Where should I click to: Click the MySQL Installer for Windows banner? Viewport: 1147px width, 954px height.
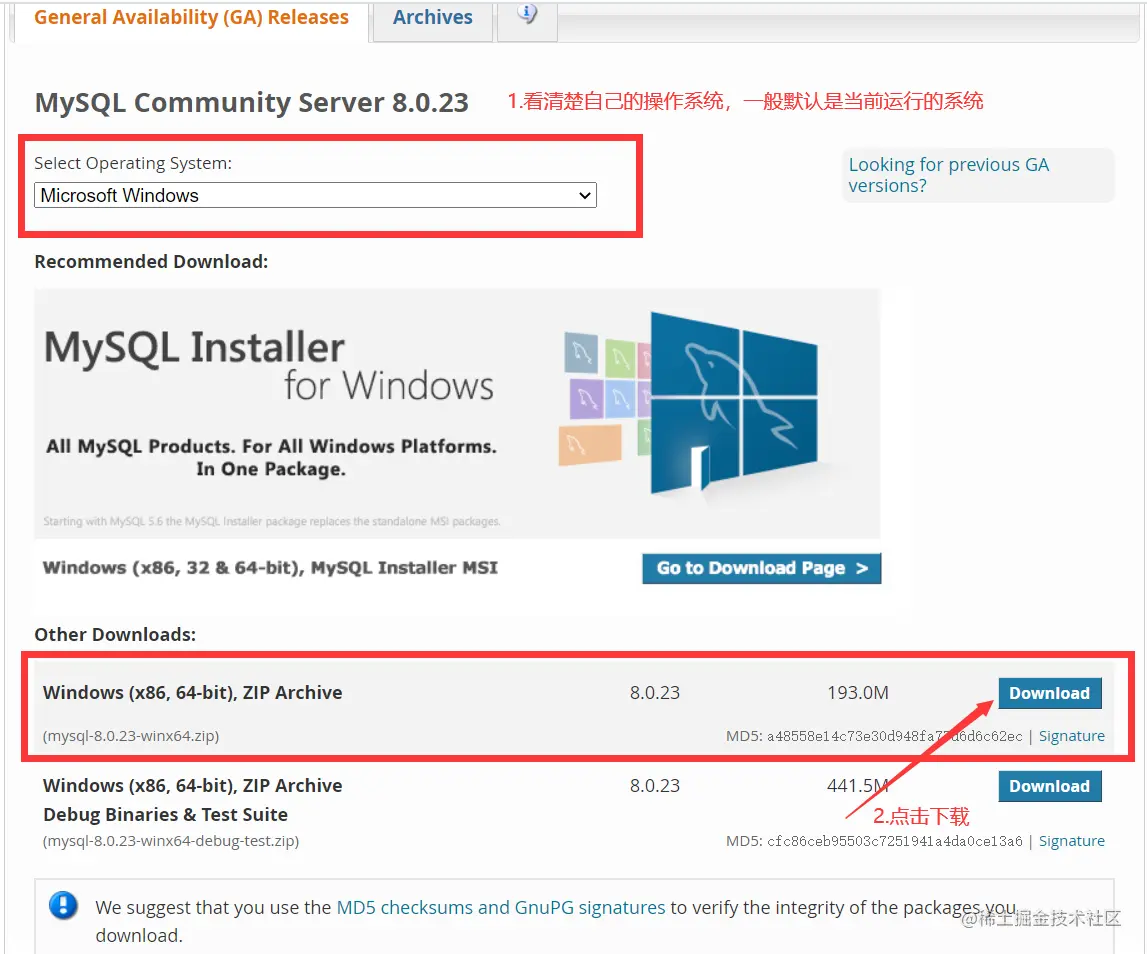(x=457, y=414)
